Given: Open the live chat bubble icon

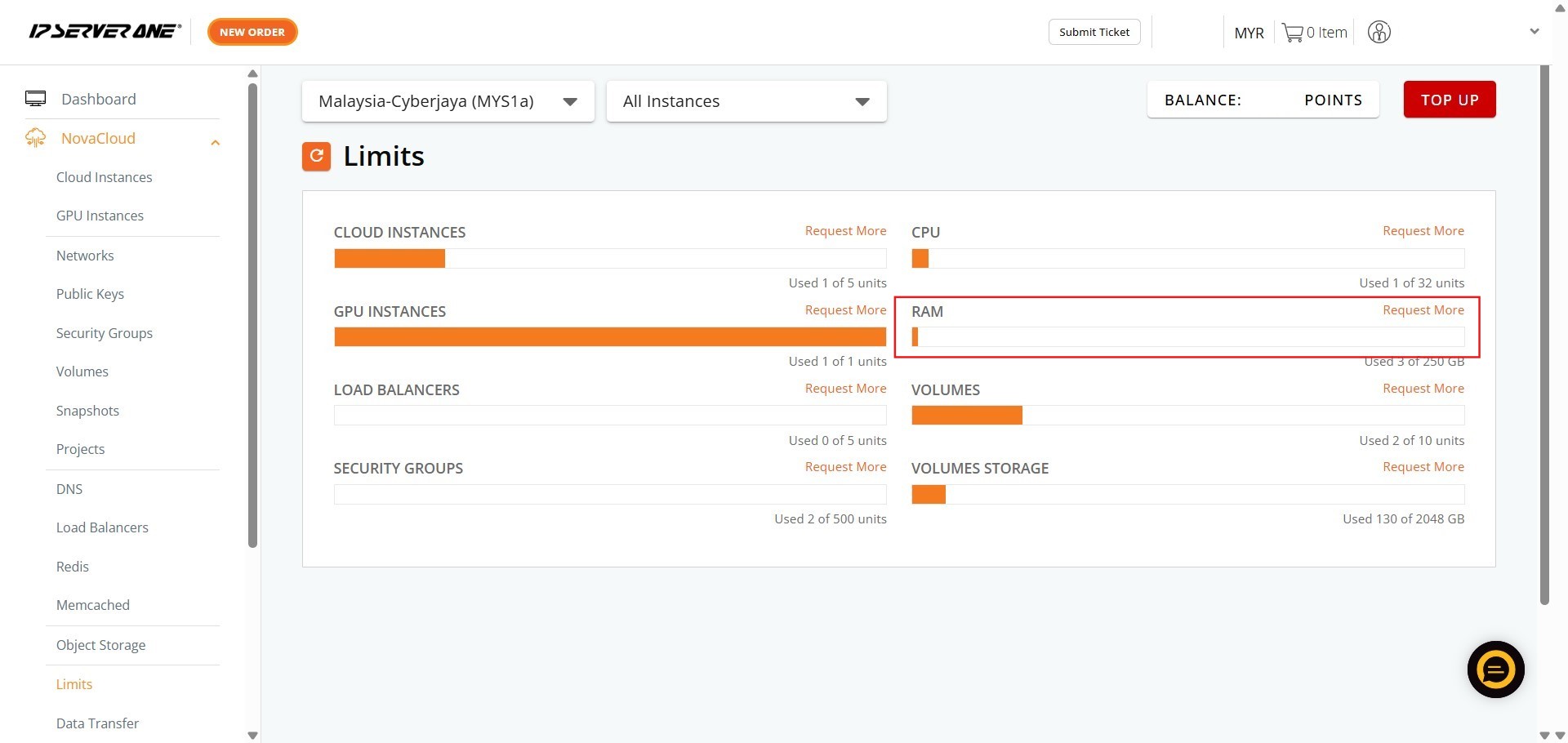Looking at the screenshot, I should click(1495, 670).
